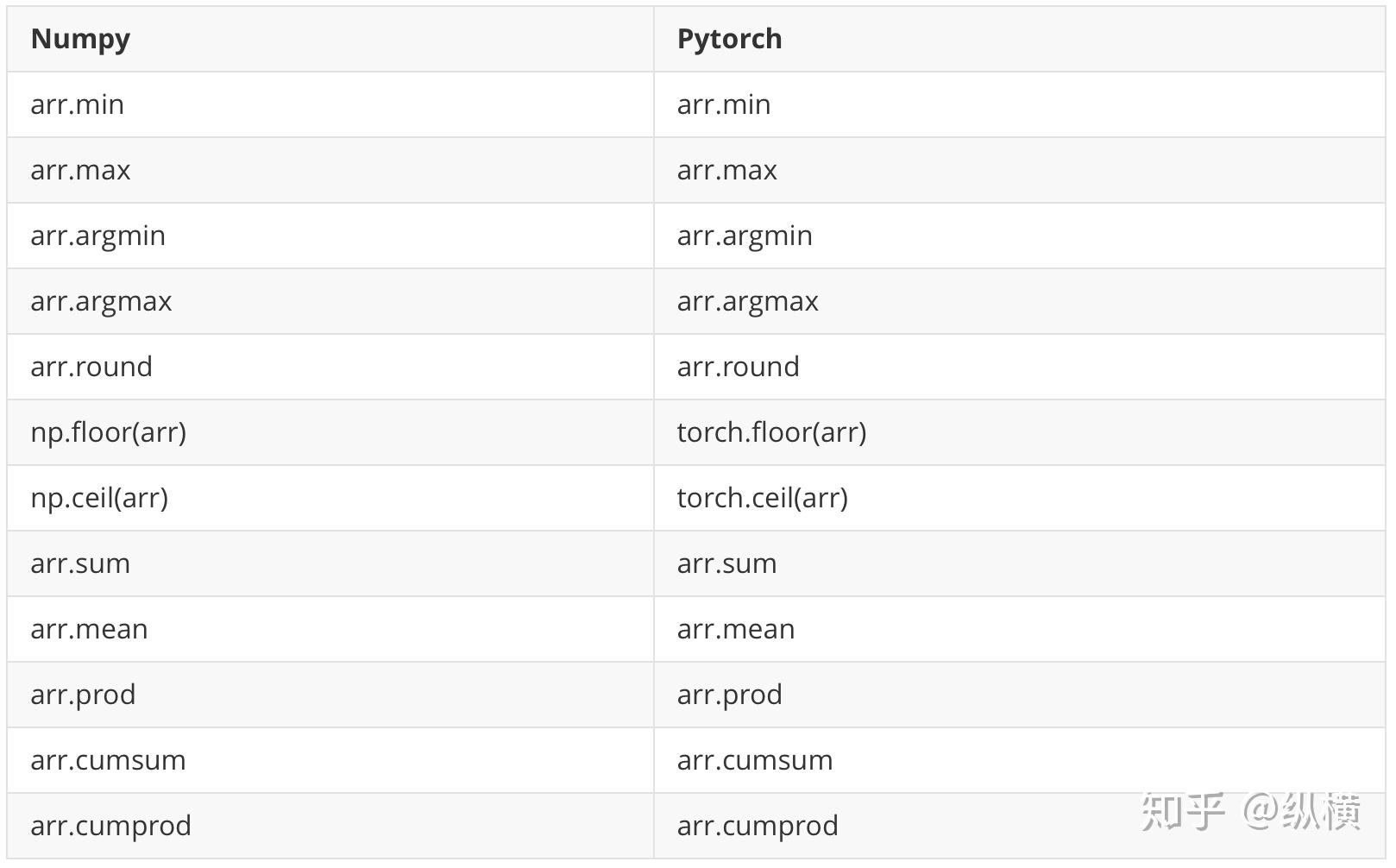
Task: Click arr.mean in the Pytorch column
Action: (x=735, y=629)
